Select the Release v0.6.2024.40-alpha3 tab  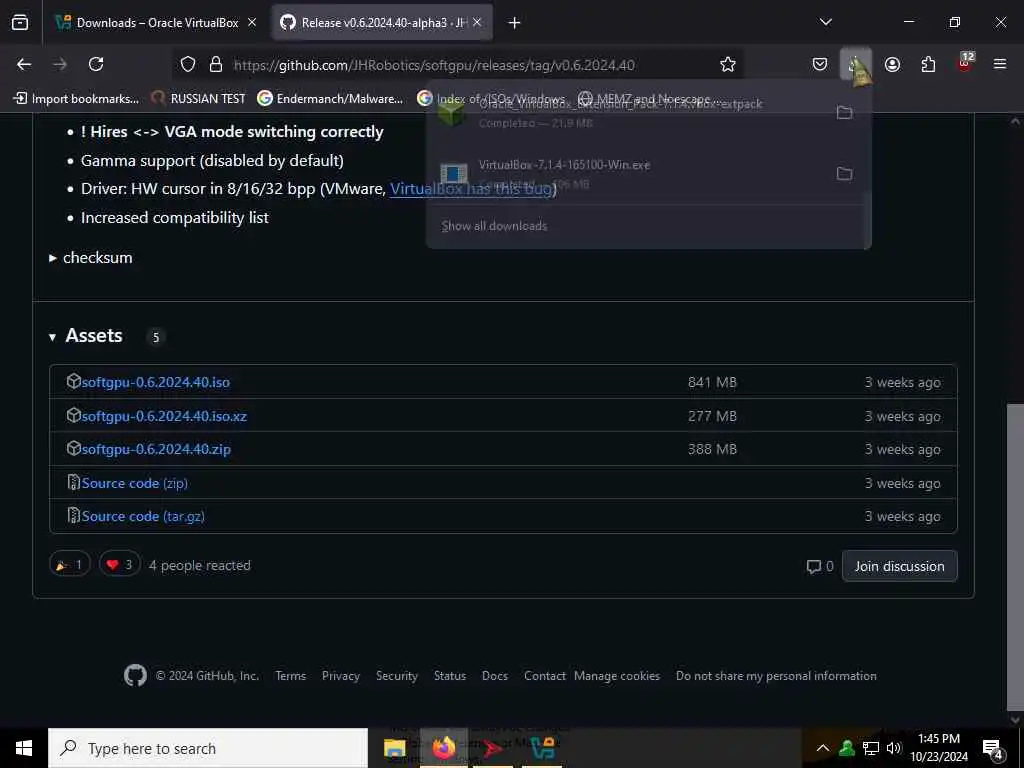382,23
